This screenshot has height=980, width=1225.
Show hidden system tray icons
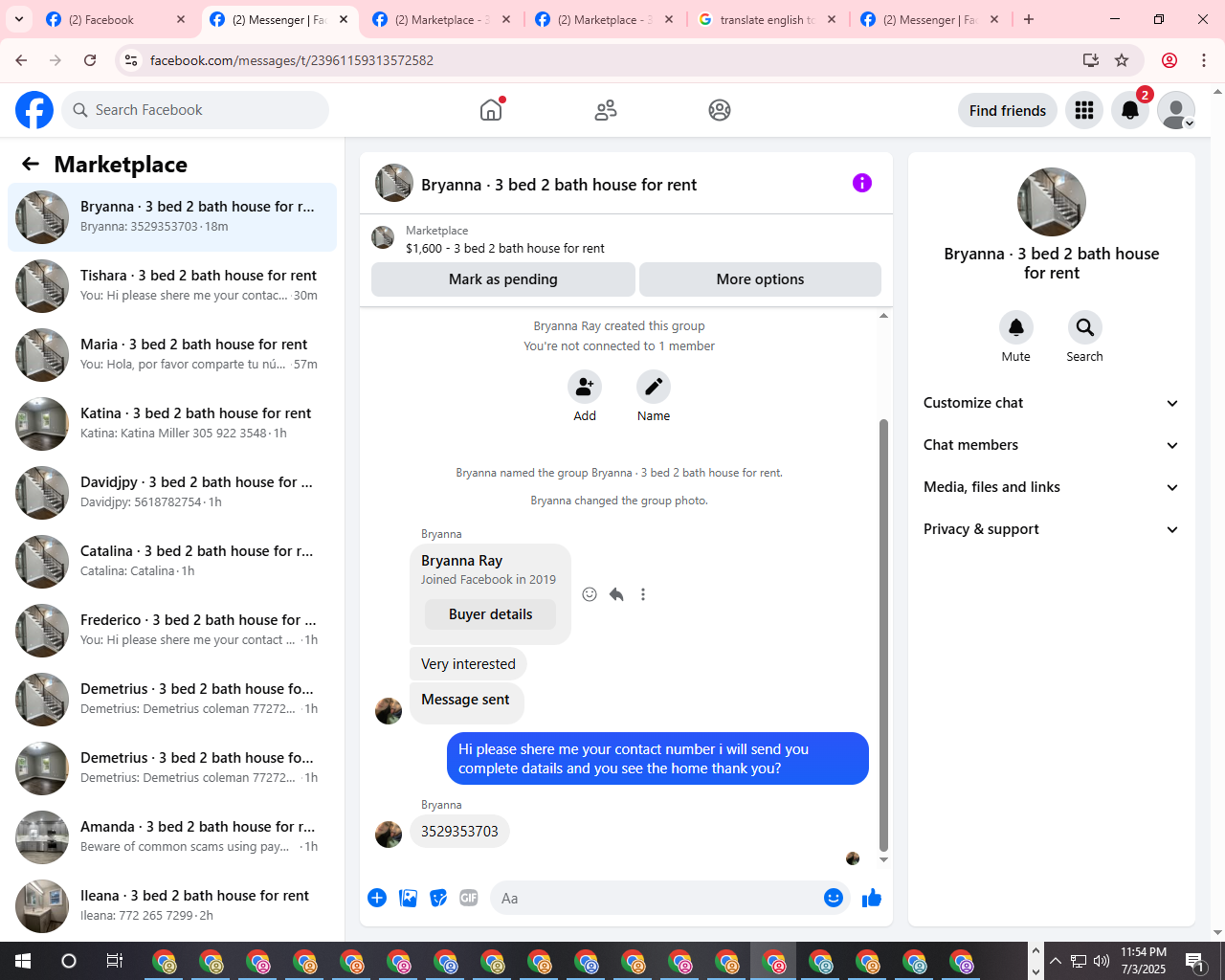click(1056, 961)
